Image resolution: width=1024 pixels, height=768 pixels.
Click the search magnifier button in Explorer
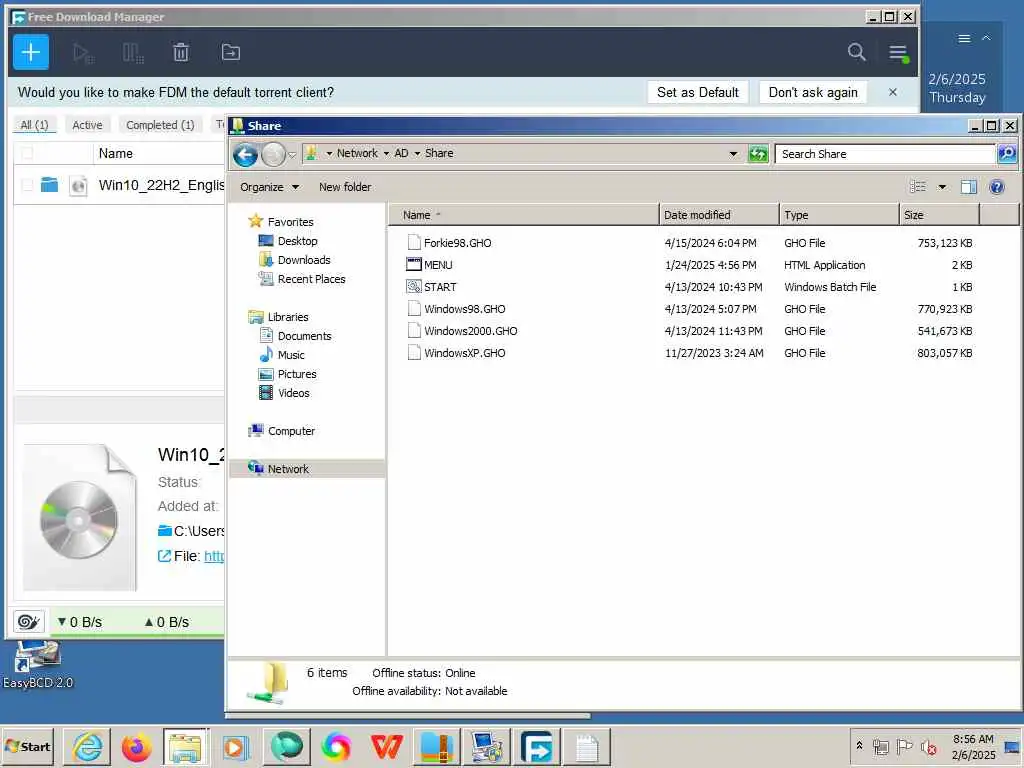1007,154
